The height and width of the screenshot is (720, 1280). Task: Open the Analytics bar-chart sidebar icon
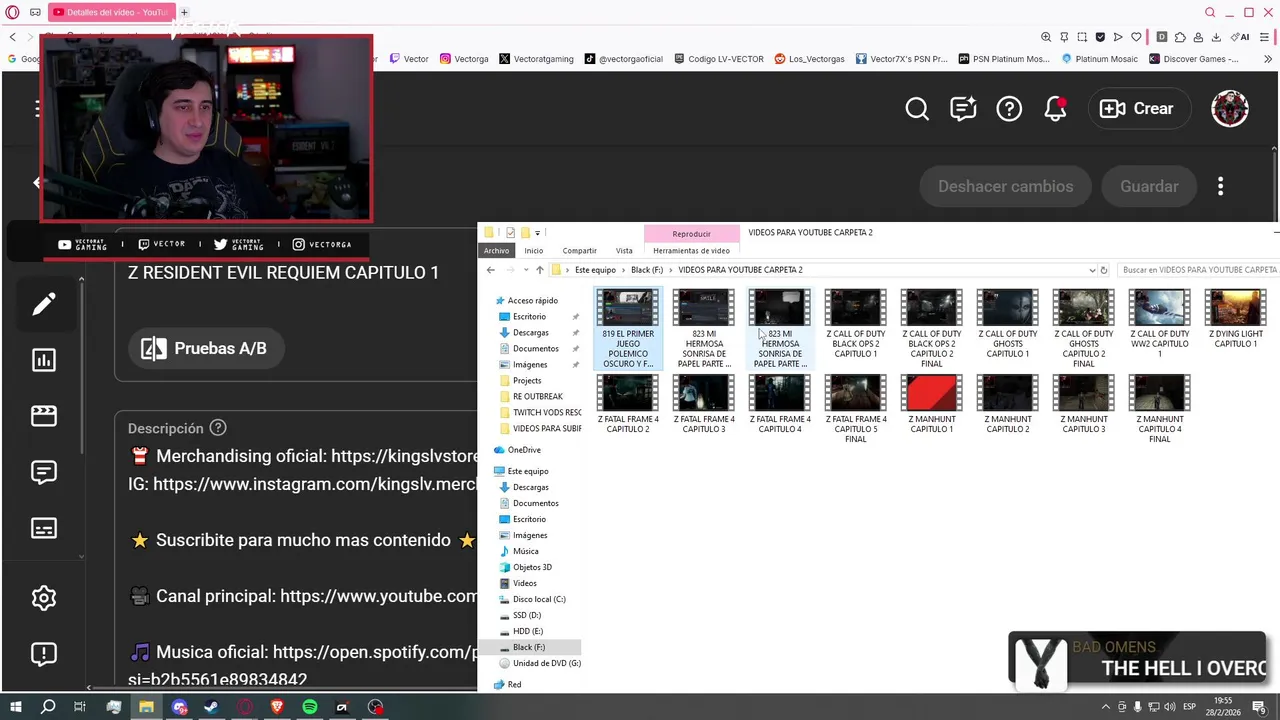[44, 361]
